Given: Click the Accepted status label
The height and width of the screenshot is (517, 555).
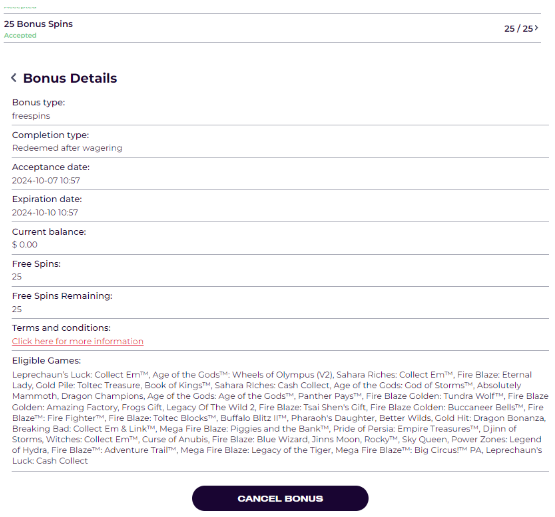Looking at the screenshot, I should tap(20, 35).
